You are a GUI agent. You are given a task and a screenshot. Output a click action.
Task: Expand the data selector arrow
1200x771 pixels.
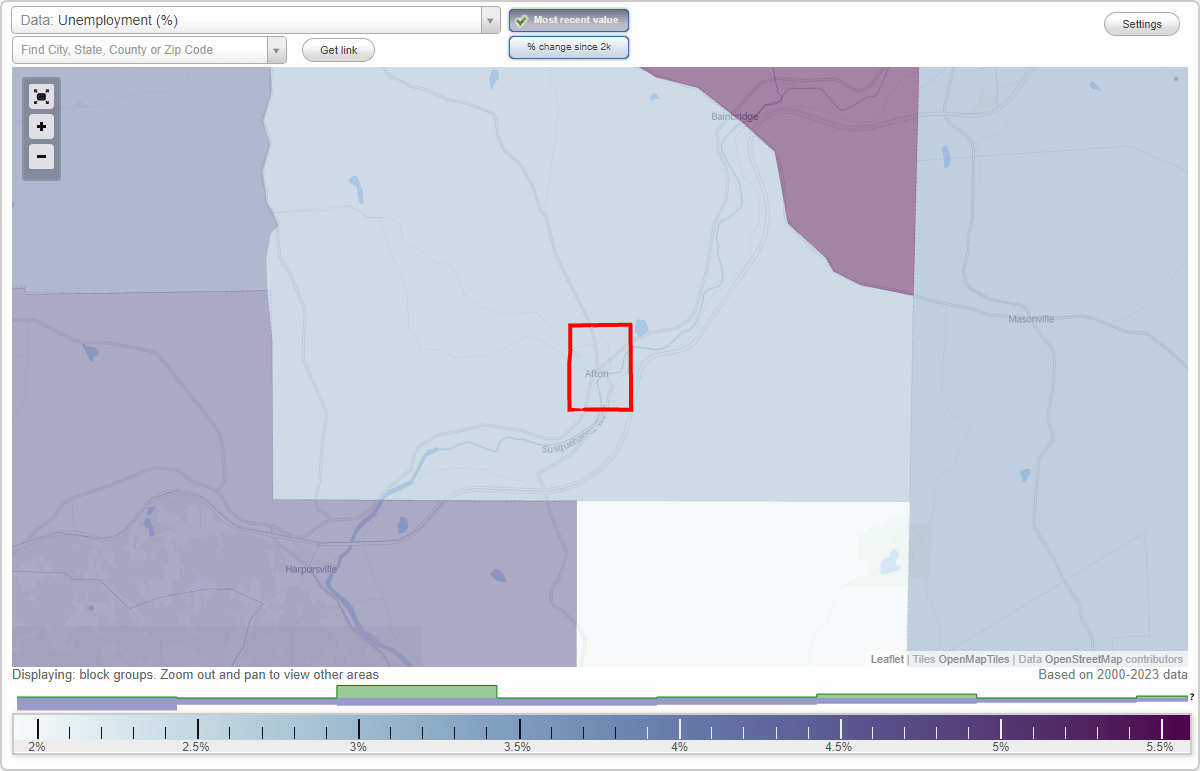click(x=490, y=20)
